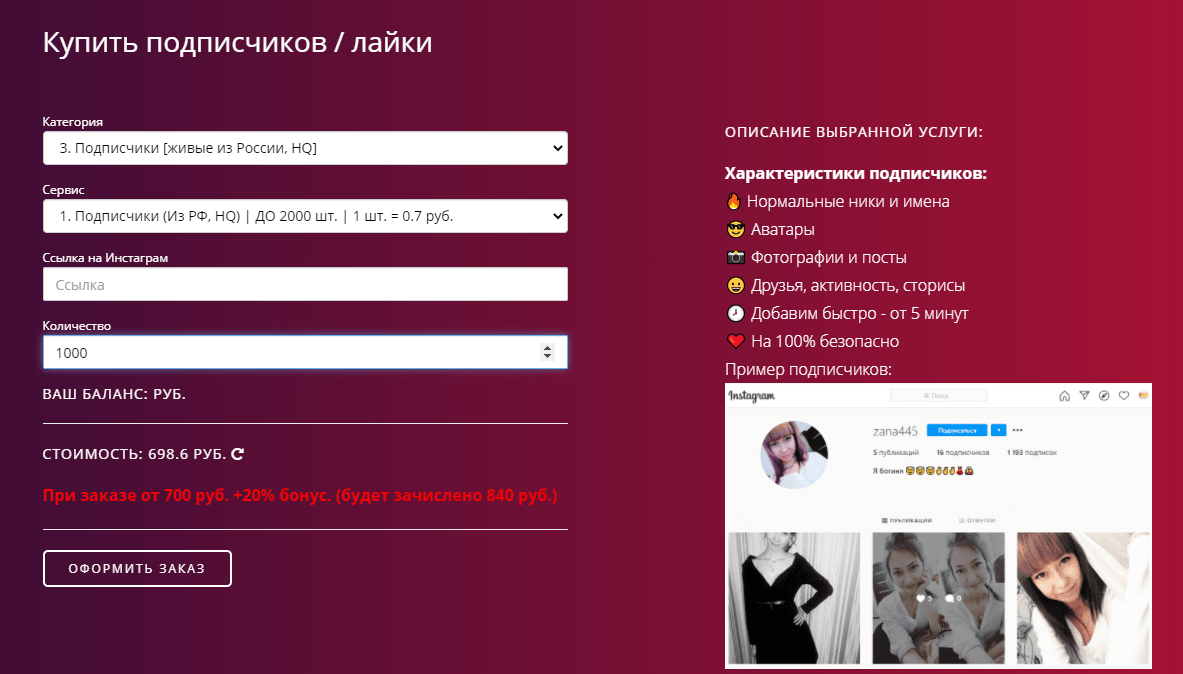This screenshot has height=674, width=1183.
Task: Click the blue Подписаться button in preview
Action: [957, 430]
